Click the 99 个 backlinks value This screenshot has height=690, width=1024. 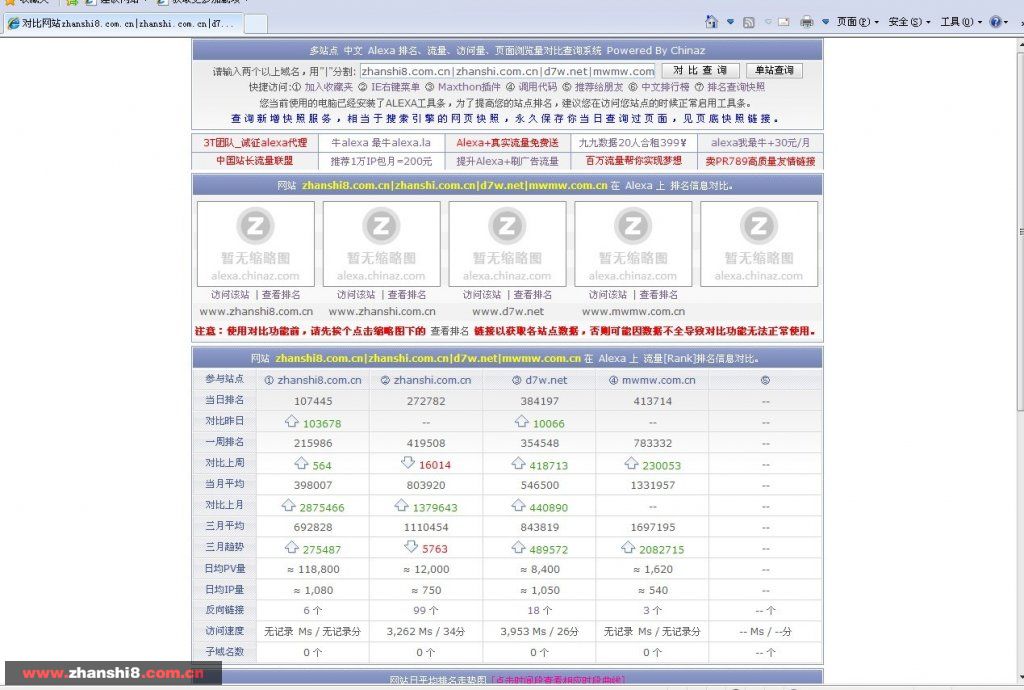click(426, 610)
